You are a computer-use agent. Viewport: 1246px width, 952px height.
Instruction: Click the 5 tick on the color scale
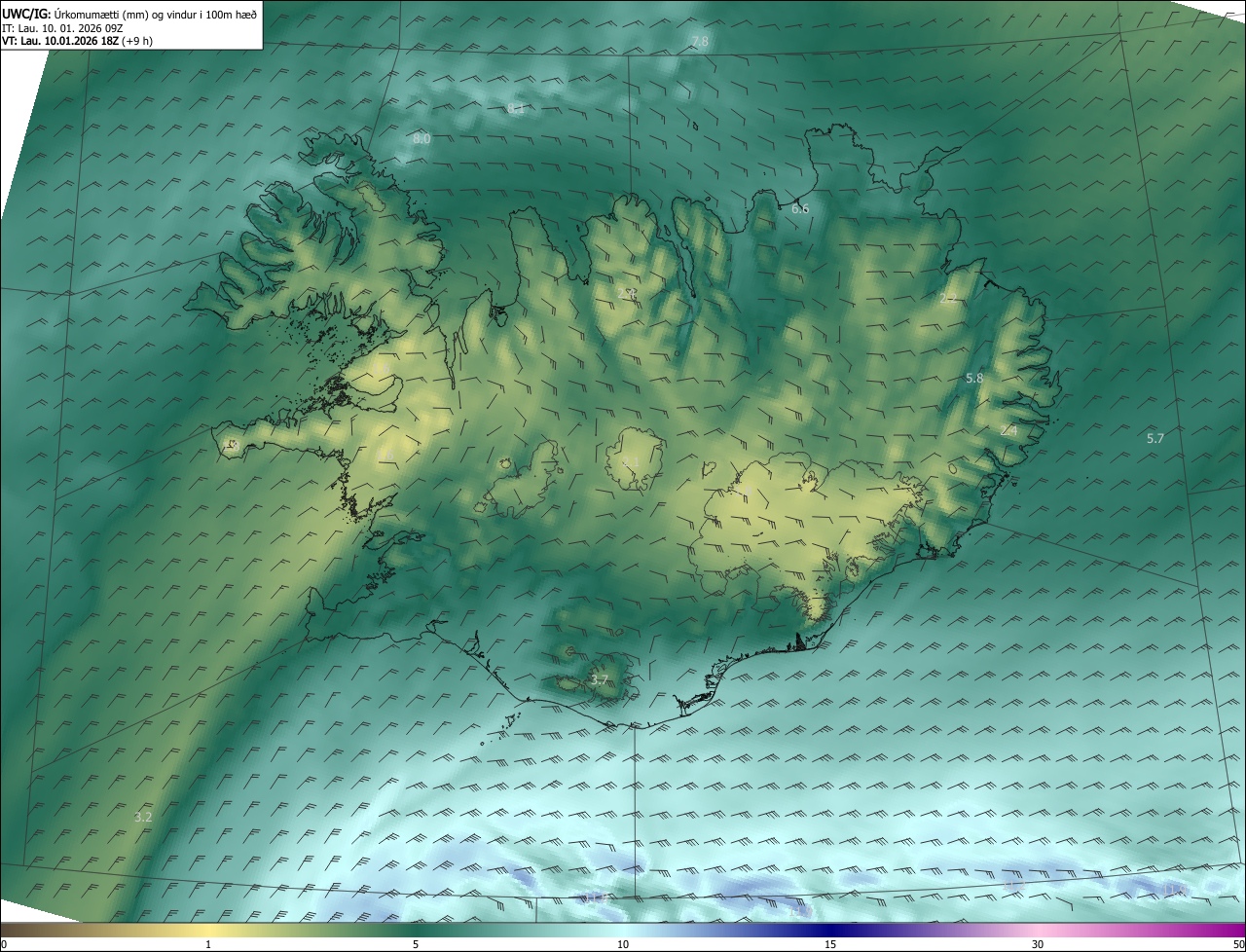(x=416, y=944)
